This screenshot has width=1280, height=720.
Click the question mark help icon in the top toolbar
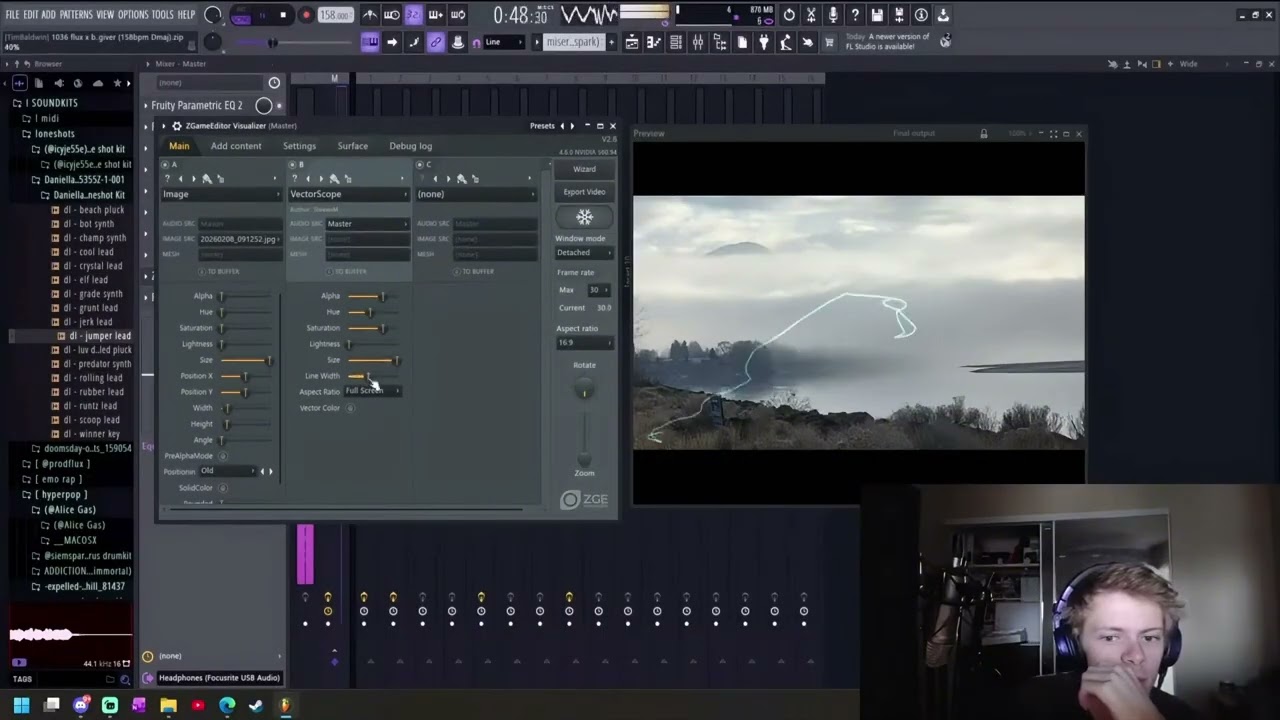[x=855, y=15]
